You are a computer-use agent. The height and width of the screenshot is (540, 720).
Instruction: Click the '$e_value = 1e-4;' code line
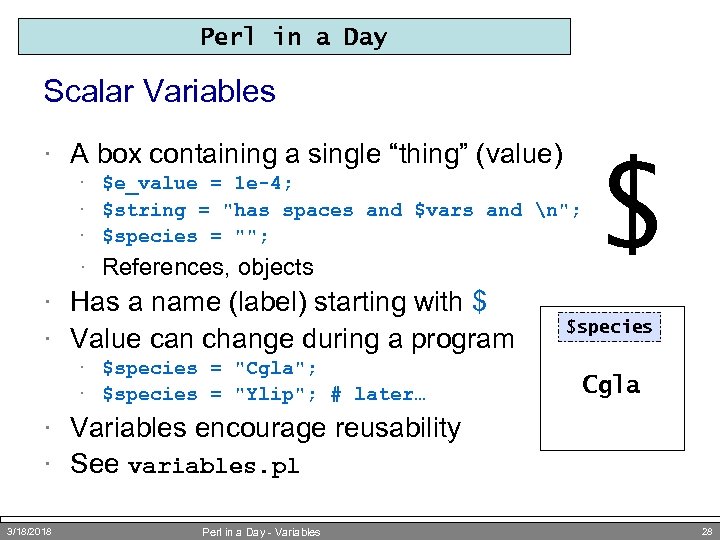(199, 183)
